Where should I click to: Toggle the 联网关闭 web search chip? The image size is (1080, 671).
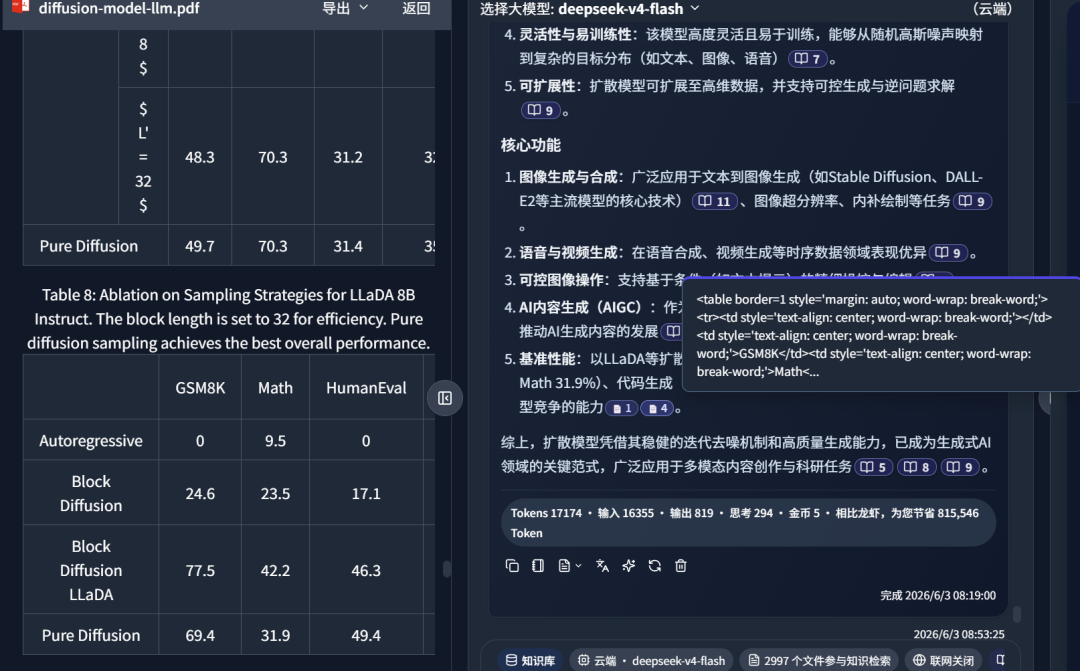943,660
